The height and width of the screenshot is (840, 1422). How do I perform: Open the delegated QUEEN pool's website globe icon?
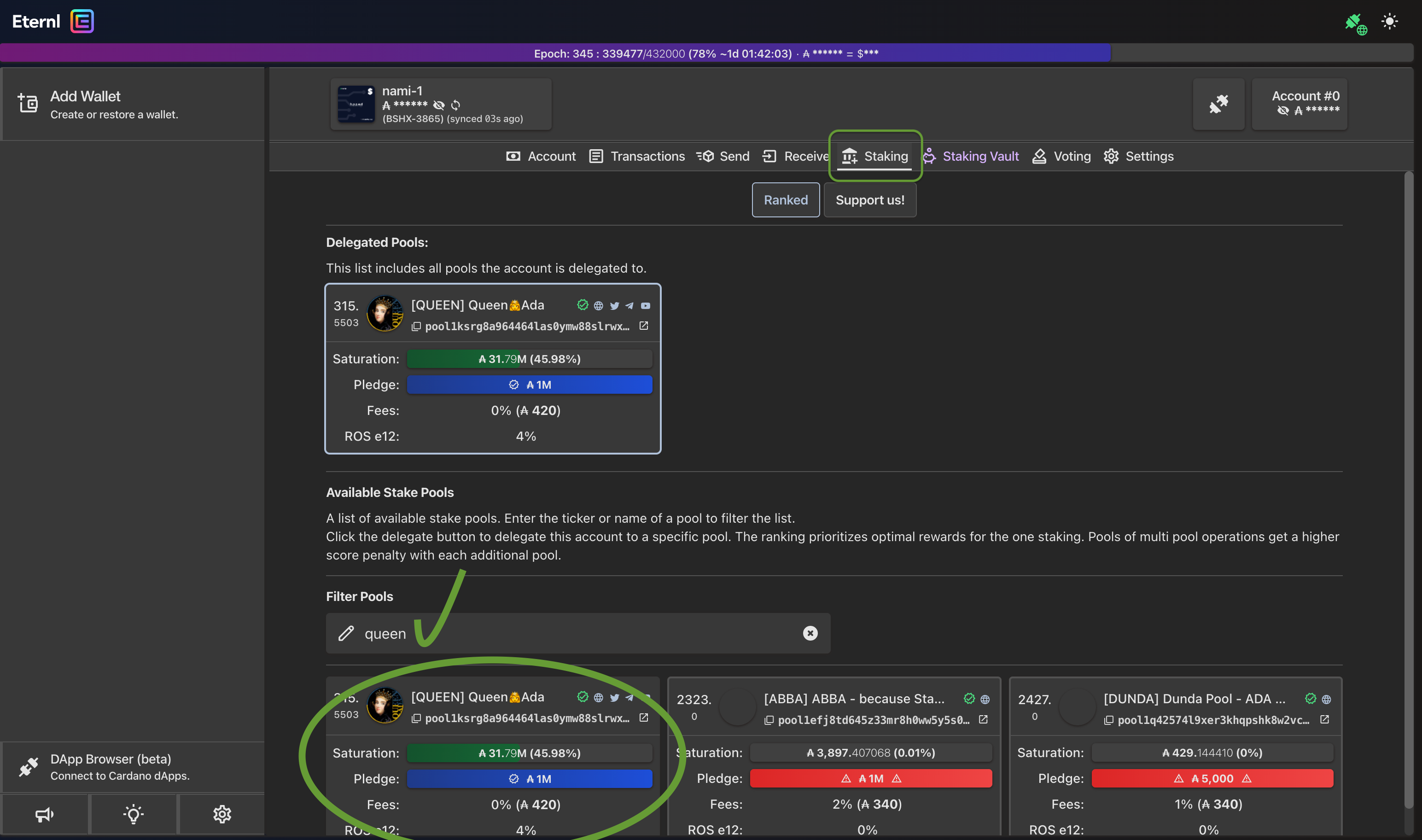pos(598,306)
